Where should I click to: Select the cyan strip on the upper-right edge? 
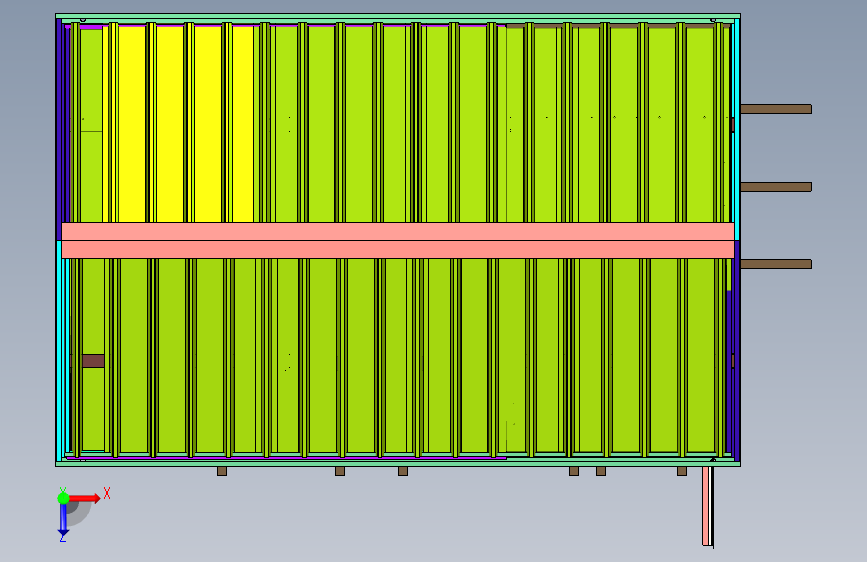pos(737,129)
